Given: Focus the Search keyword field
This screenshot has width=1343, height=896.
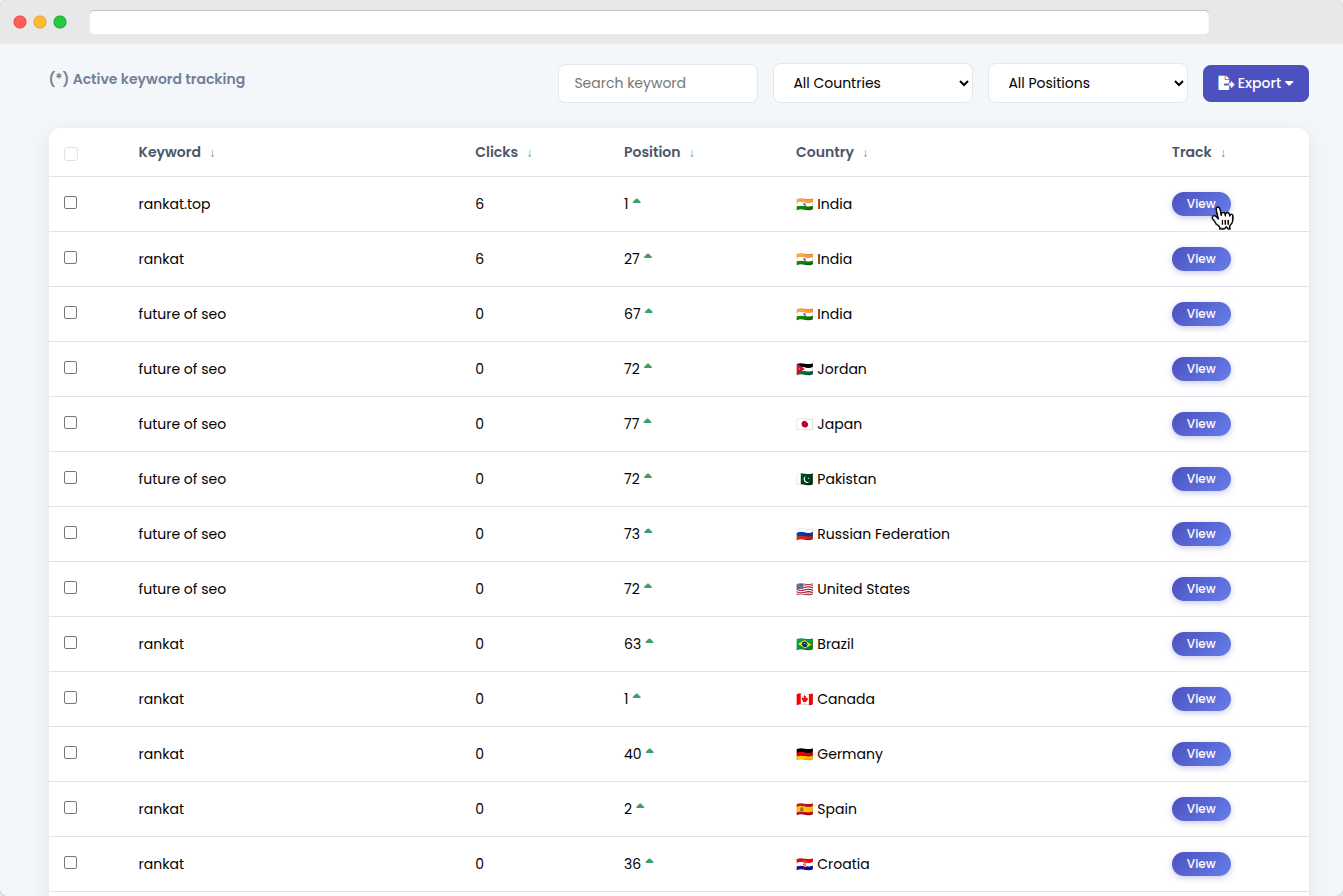Looking at the screenshot, I should pos(657,83).
